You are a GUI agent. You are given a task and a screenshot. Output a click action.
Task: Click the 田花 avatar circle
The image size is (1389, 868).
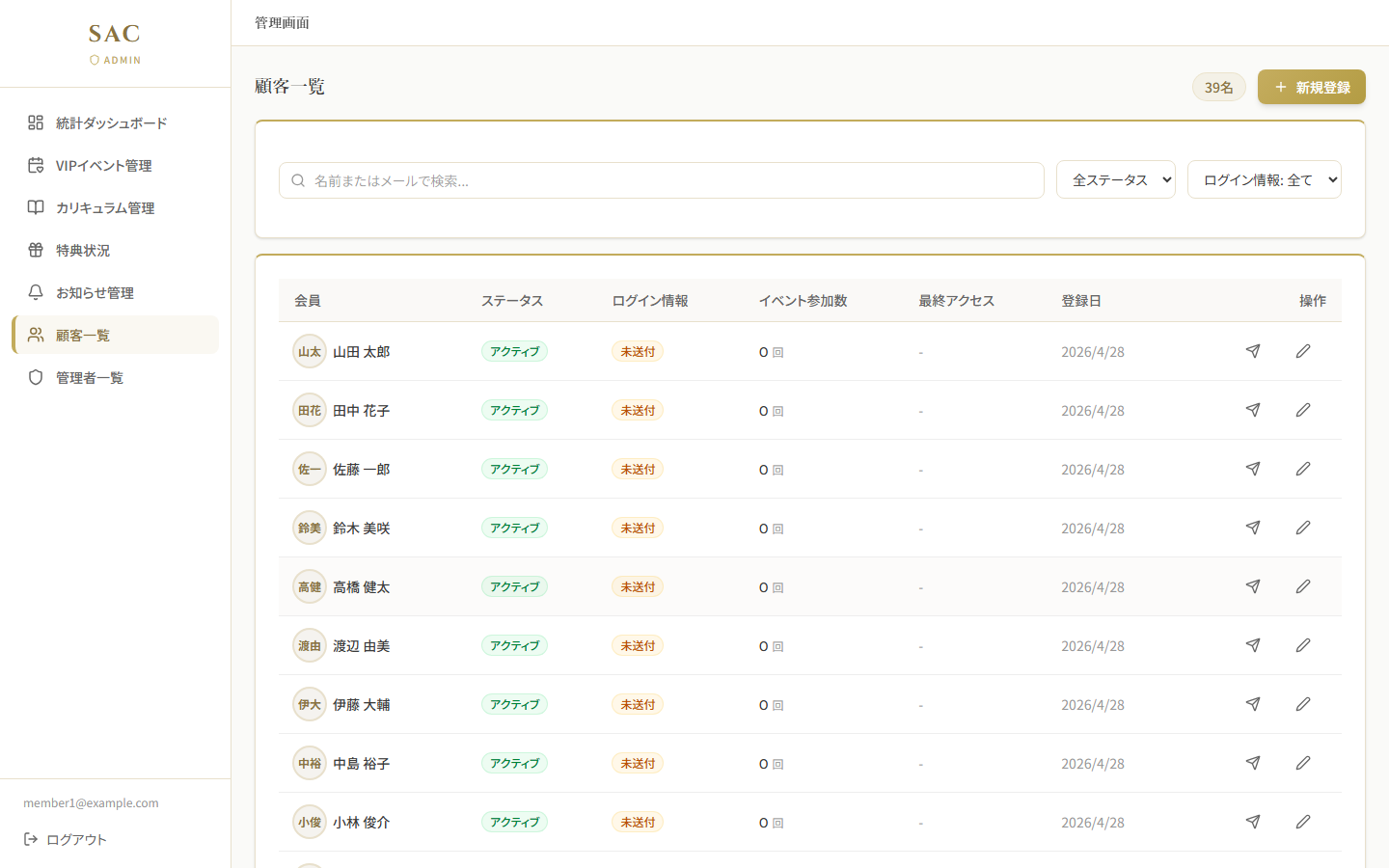310,410
